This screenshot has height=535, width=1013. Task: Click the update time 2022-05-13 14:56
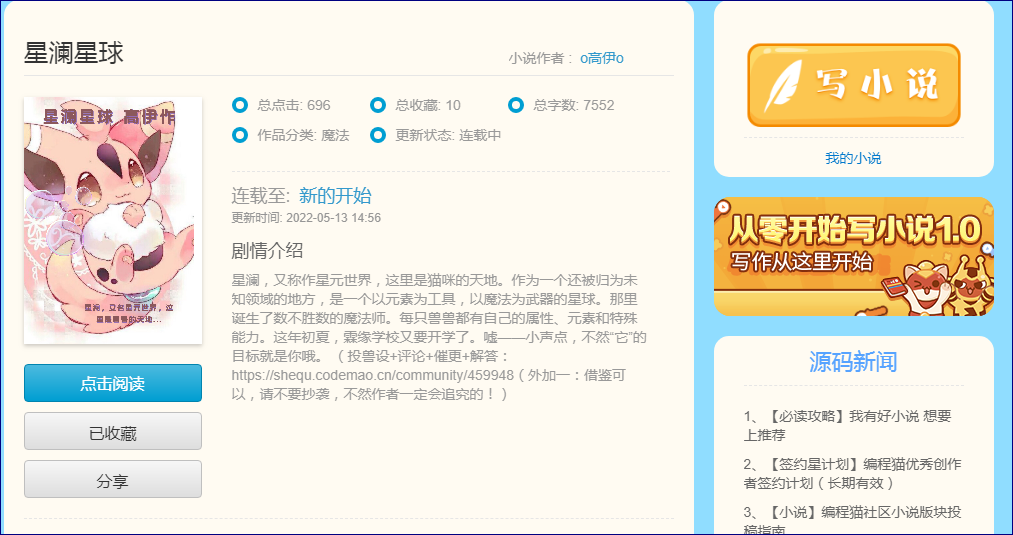333,218
